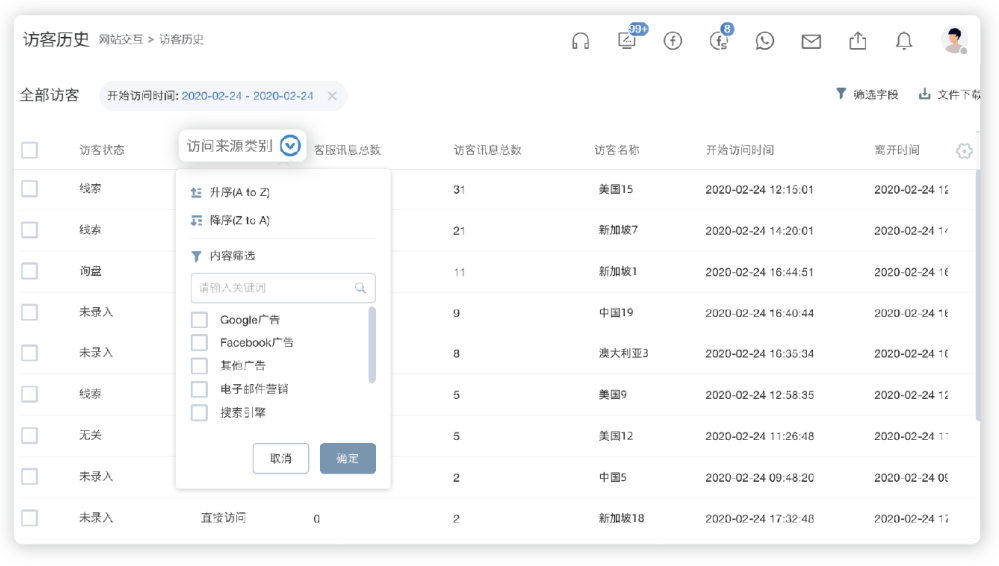Open the user avatar profile

(x=954, y=40)
